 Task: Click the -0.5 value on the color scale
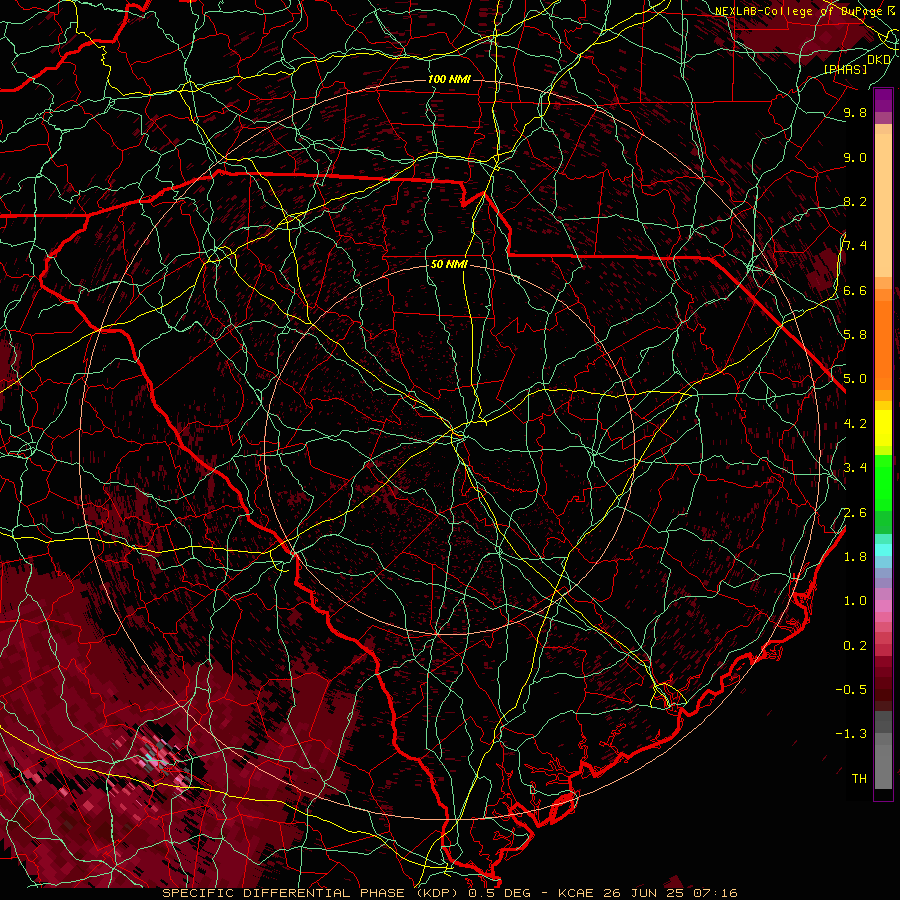(851, 690)
